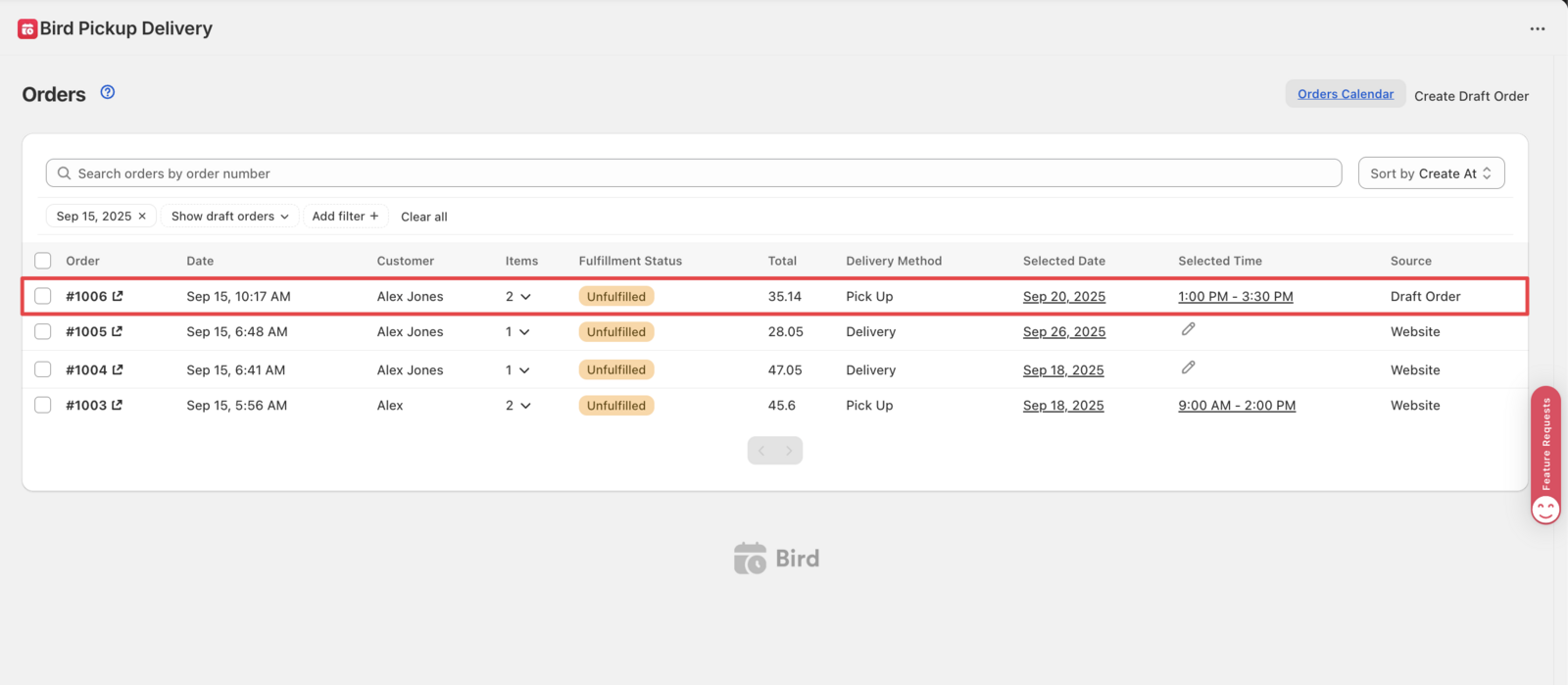
Task: Click the Delivery Method column header
Action: pos(894,261)
